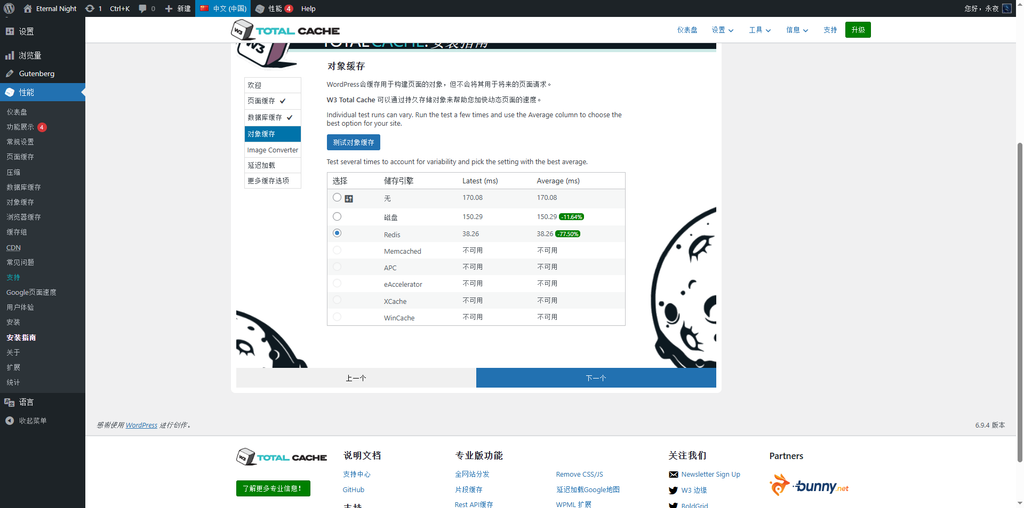Open the WordPress link in footer credit
This screenshot has width=1024, height=508.
tap(142, 425)
